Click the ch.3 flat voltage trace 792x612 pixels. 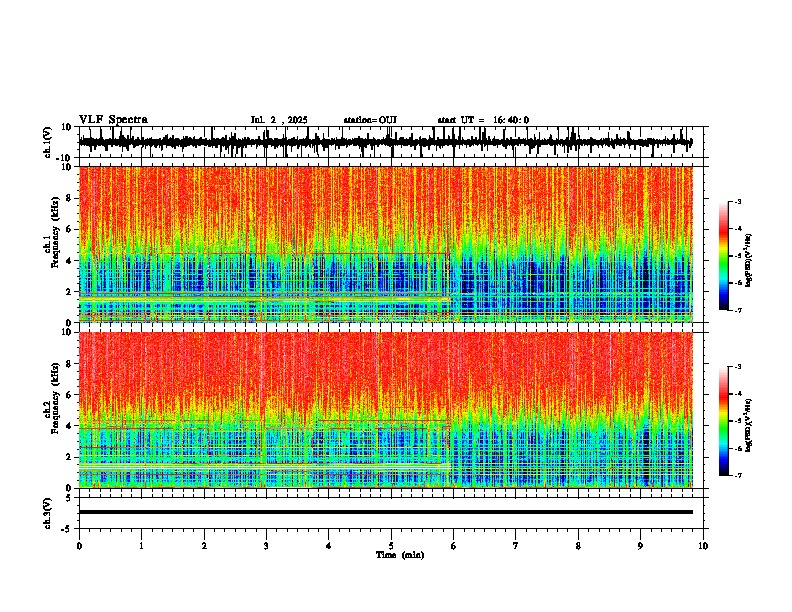pos(385,512)
